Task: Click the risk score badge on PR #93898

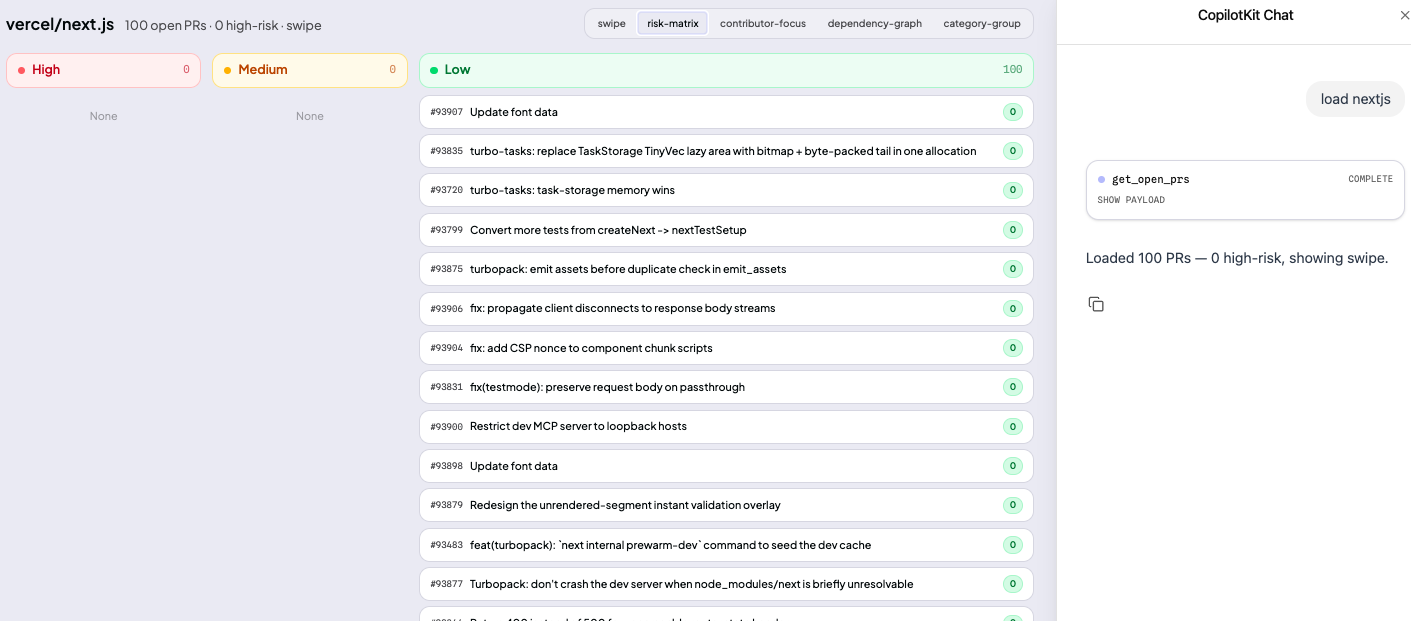Action: click(1013, 466)
